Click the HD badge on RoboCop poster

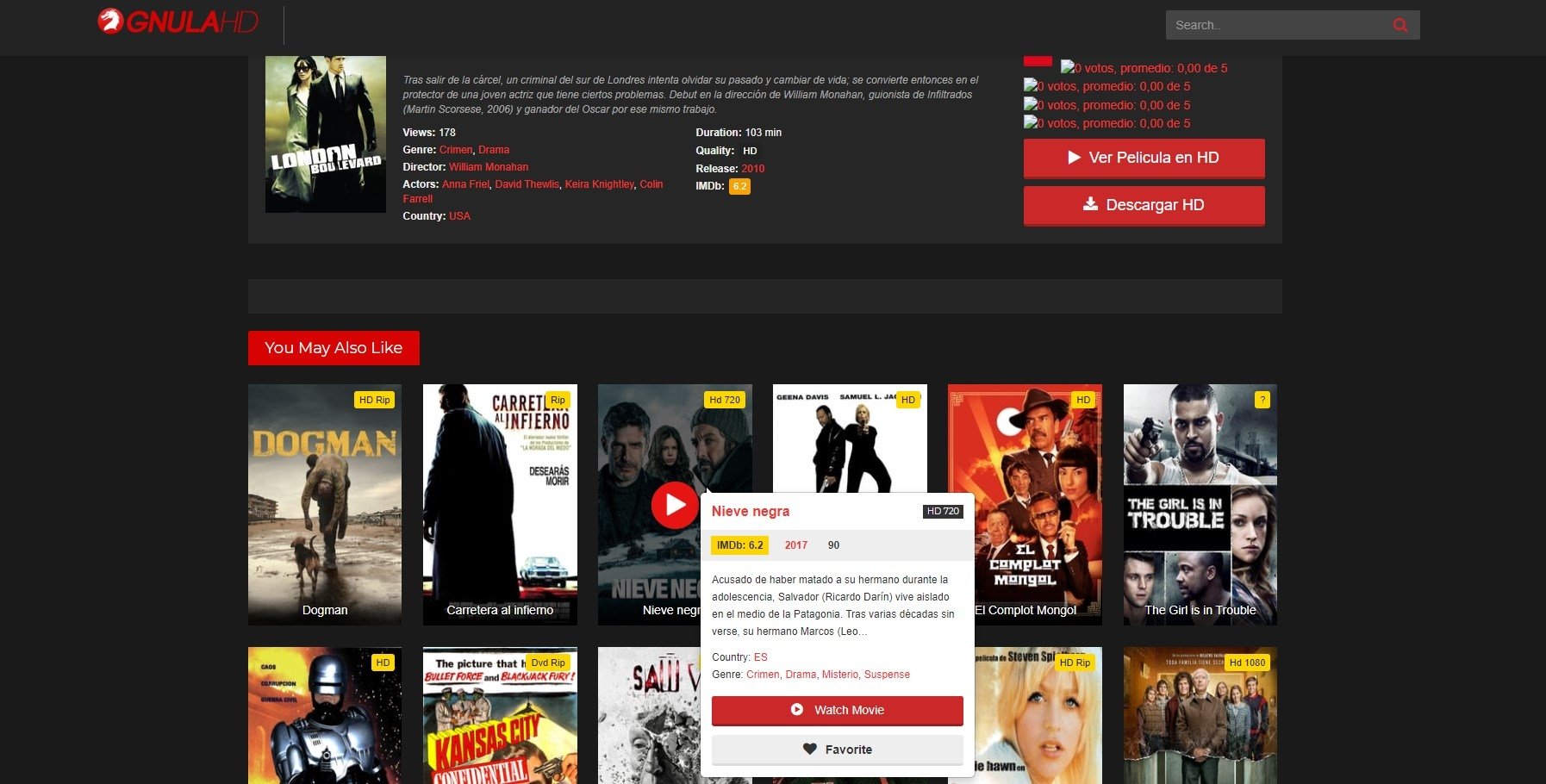[383, 663]
